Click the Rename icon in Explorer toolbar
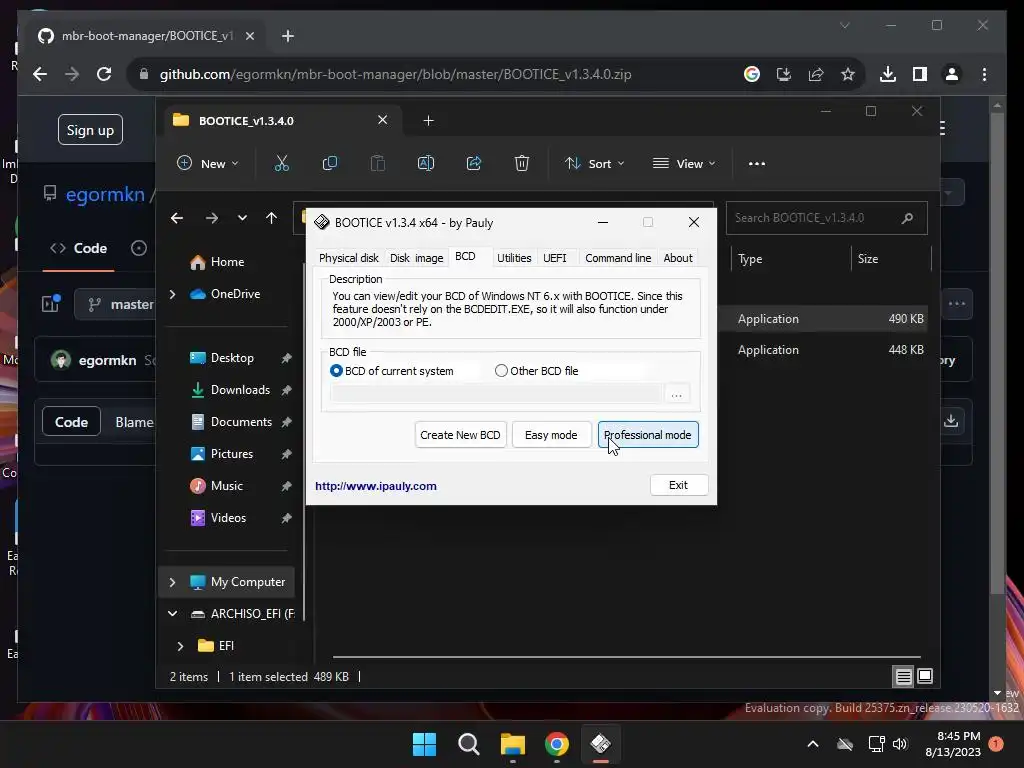1024x768 pixels. click(426, 163)
